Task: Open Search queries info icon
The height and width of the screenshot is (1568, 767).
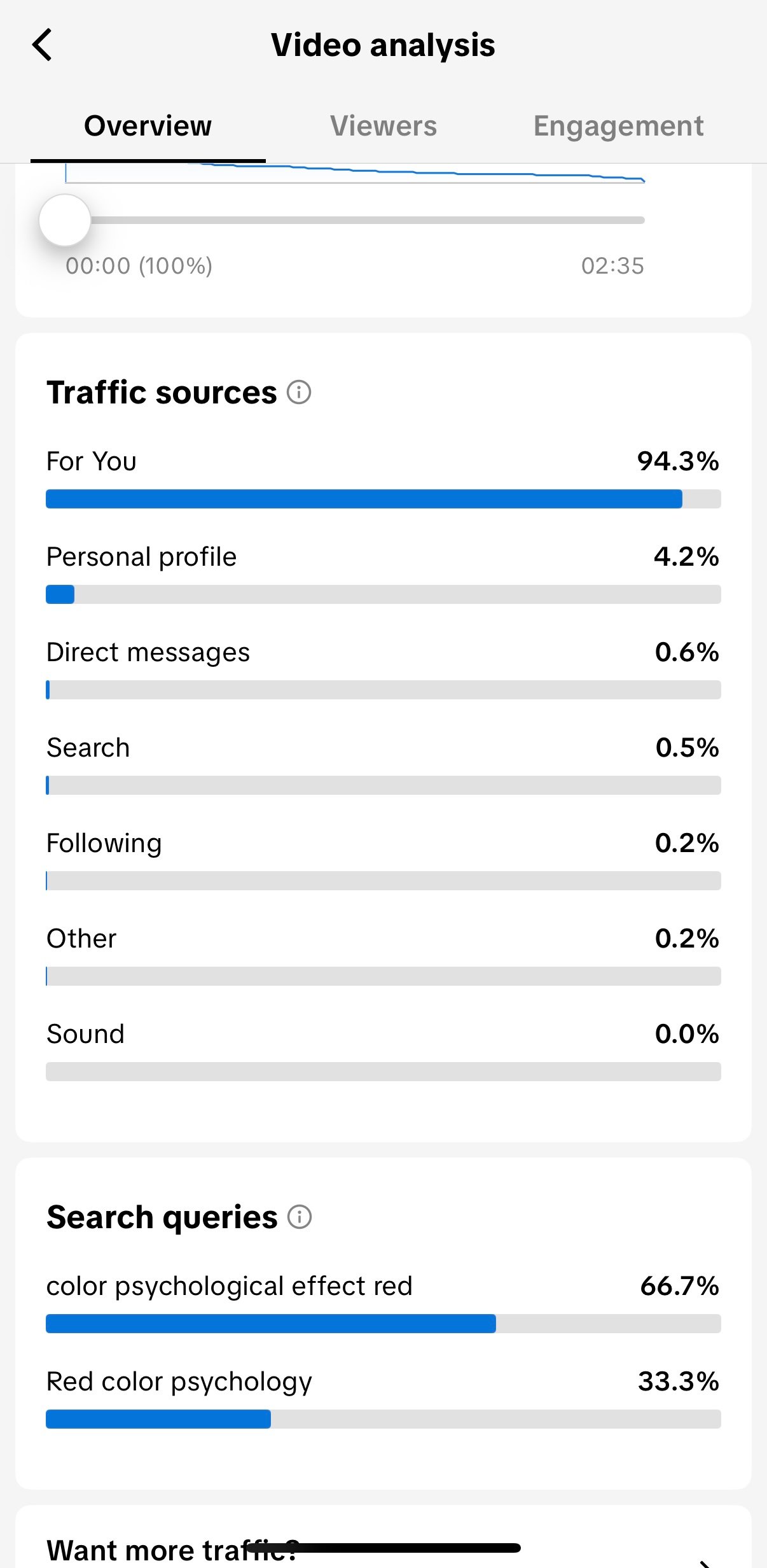Action: click(x=300, y=1217)
